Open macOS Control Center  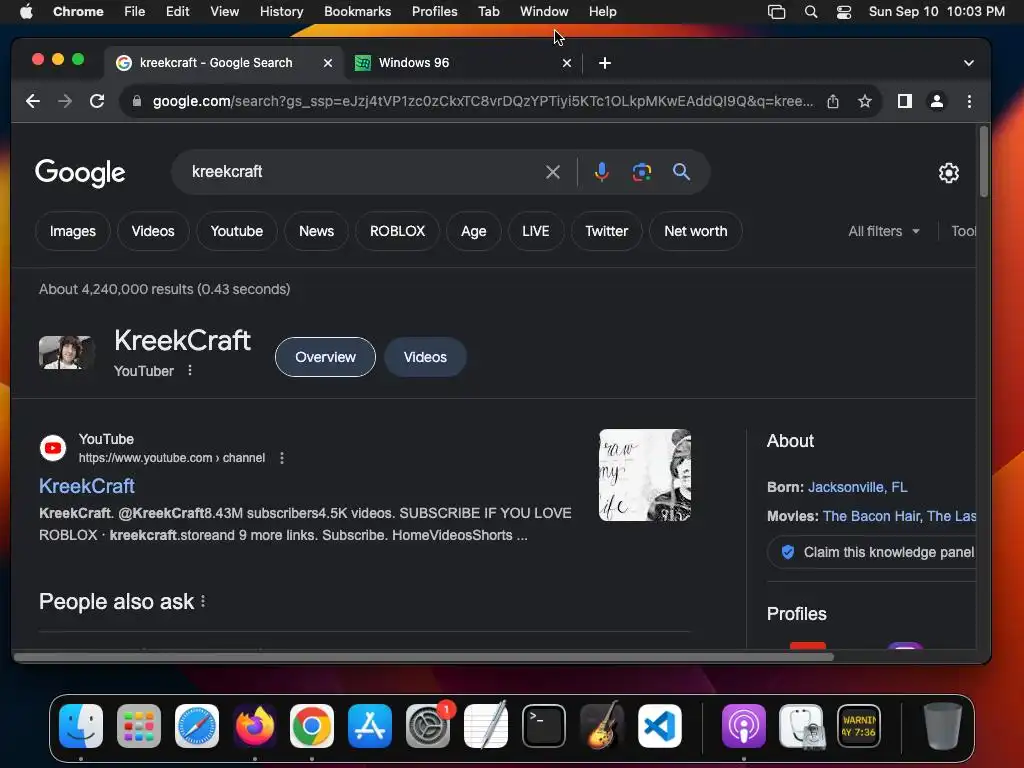844,12
